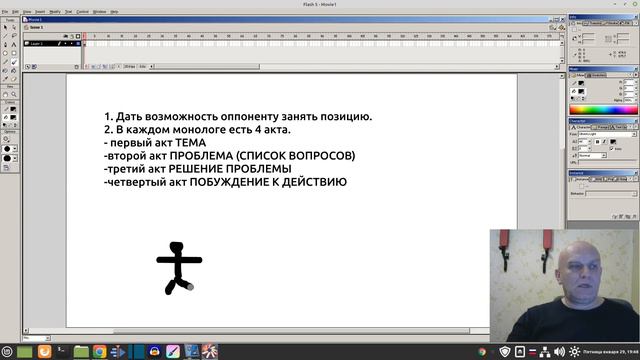Image resolution: width=640 pixels, height=360 pixels.
Task: Click the Edit Scene icon
Action: pyautogui.click(x=552, y=27)
